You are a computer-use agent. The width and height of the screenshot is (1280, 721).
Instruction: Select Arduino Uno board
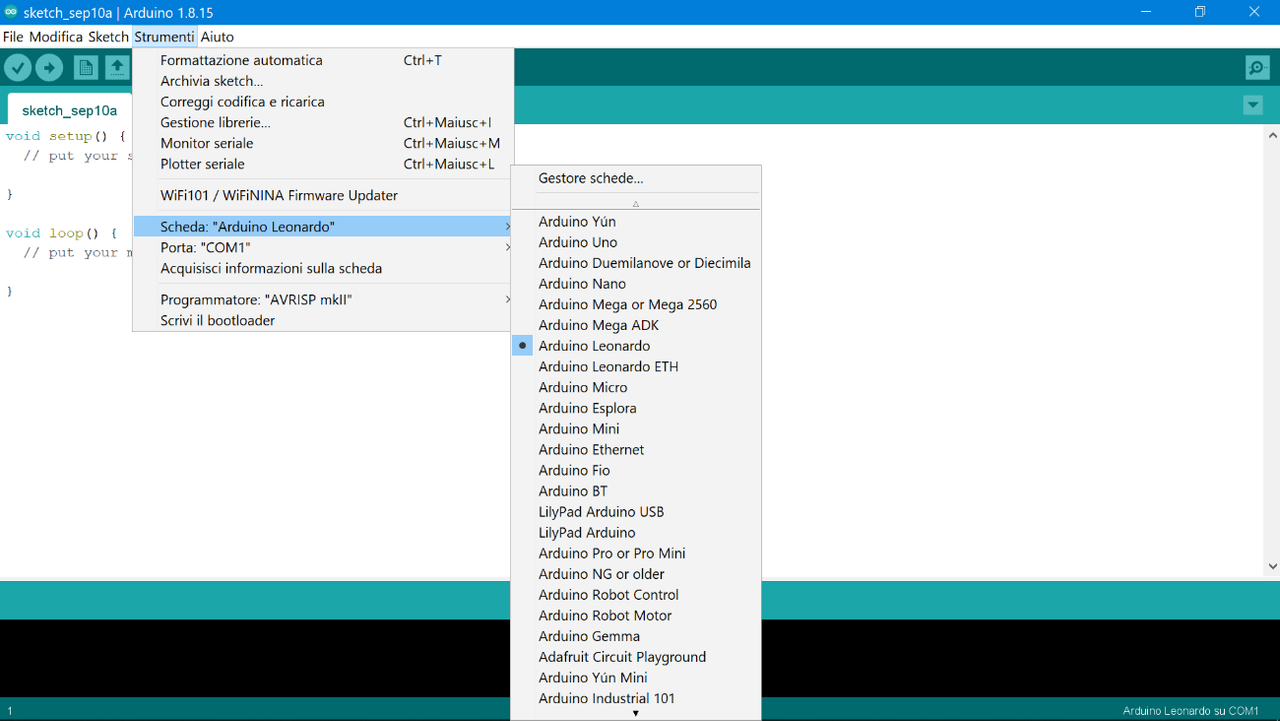coord(636,242)
